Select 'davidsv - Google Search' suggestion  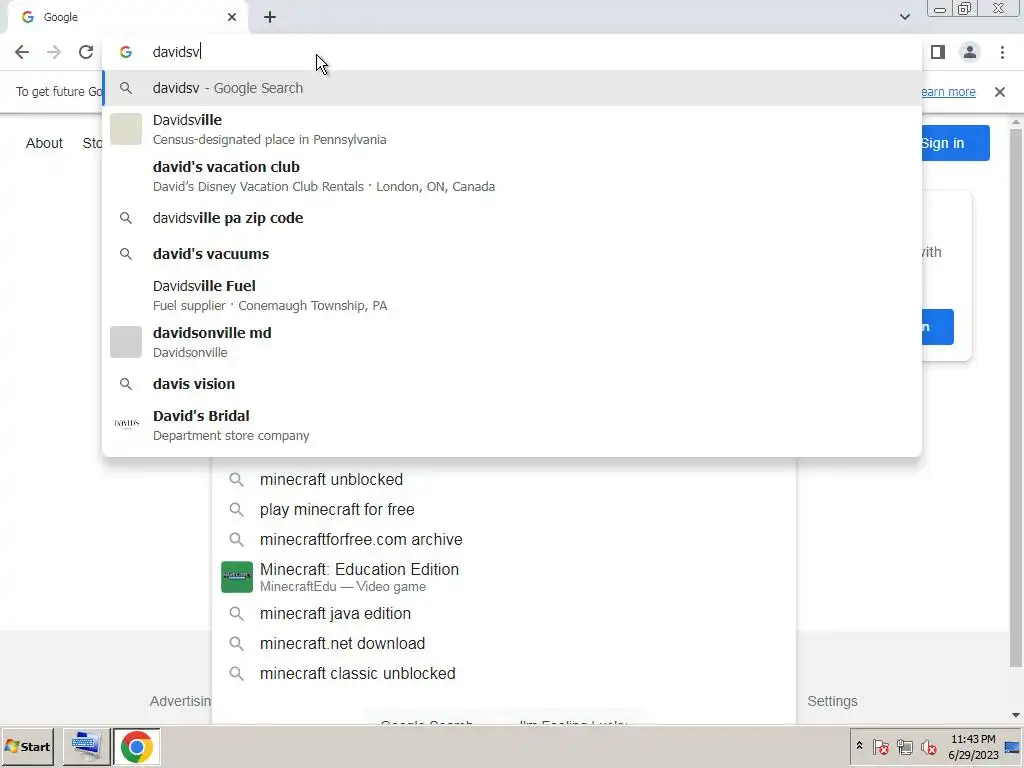tap(512, 88)
